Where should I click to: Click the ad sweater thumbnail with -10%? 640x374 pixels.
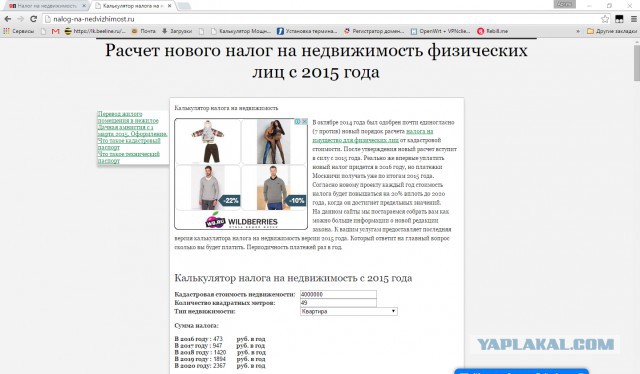(x=273, y=188)
